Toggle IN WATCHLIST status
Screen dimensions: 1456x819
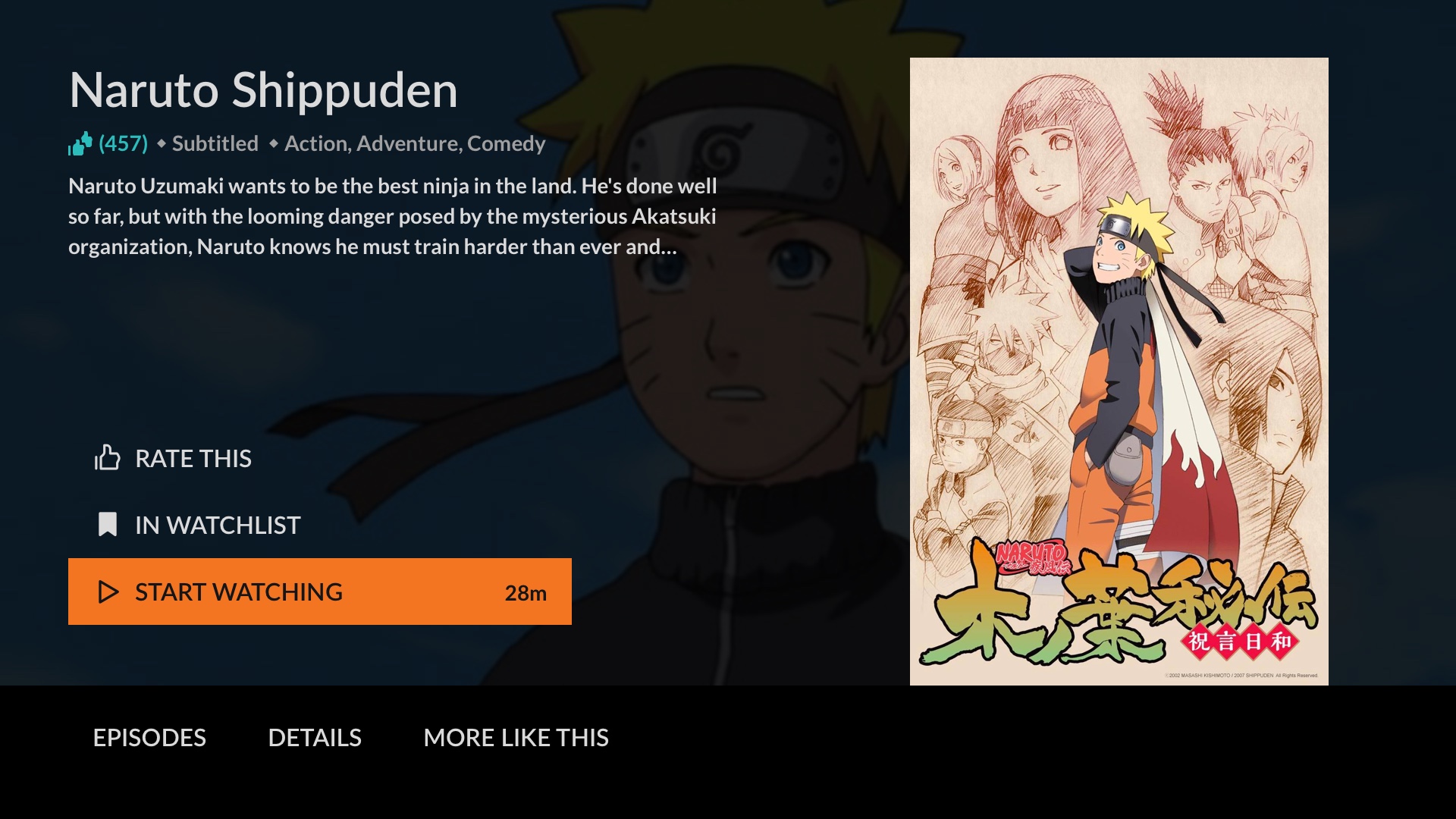tap(197, 525)
